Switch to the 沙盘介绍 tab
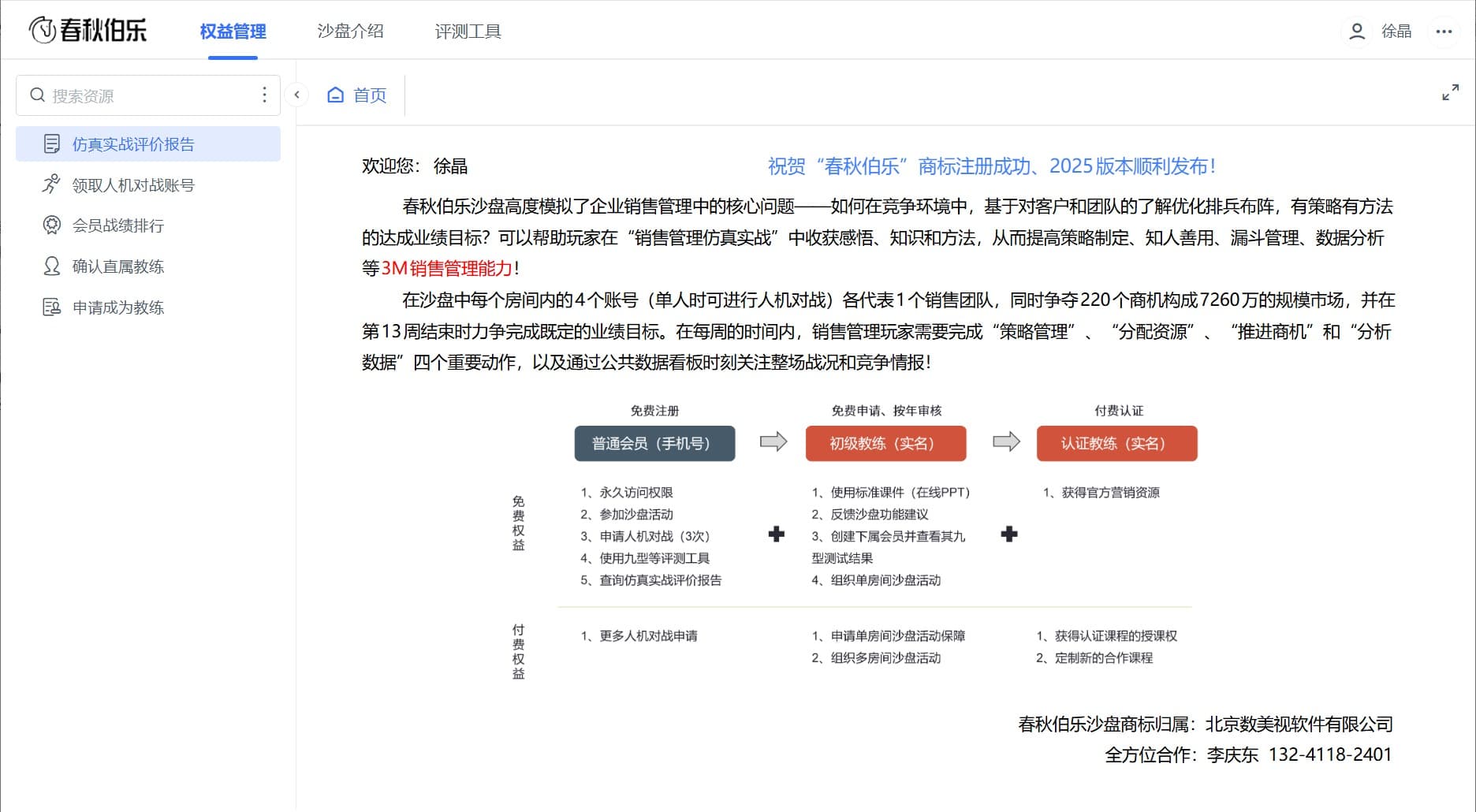1476x812 pixels. point(350,32)
